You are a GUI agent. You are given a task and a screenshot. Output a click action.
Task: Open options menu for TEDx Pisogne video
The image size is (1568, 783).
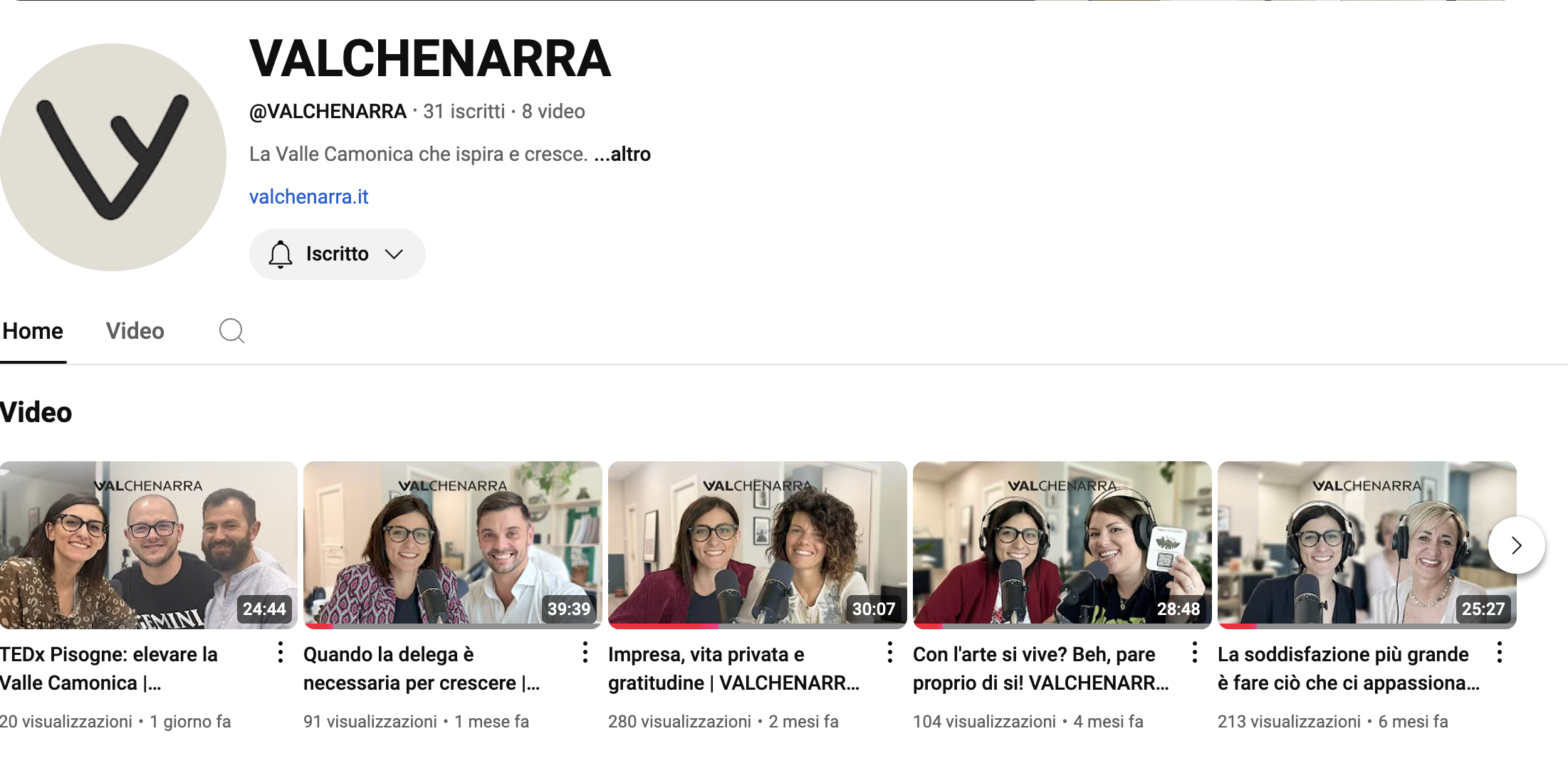281,652
